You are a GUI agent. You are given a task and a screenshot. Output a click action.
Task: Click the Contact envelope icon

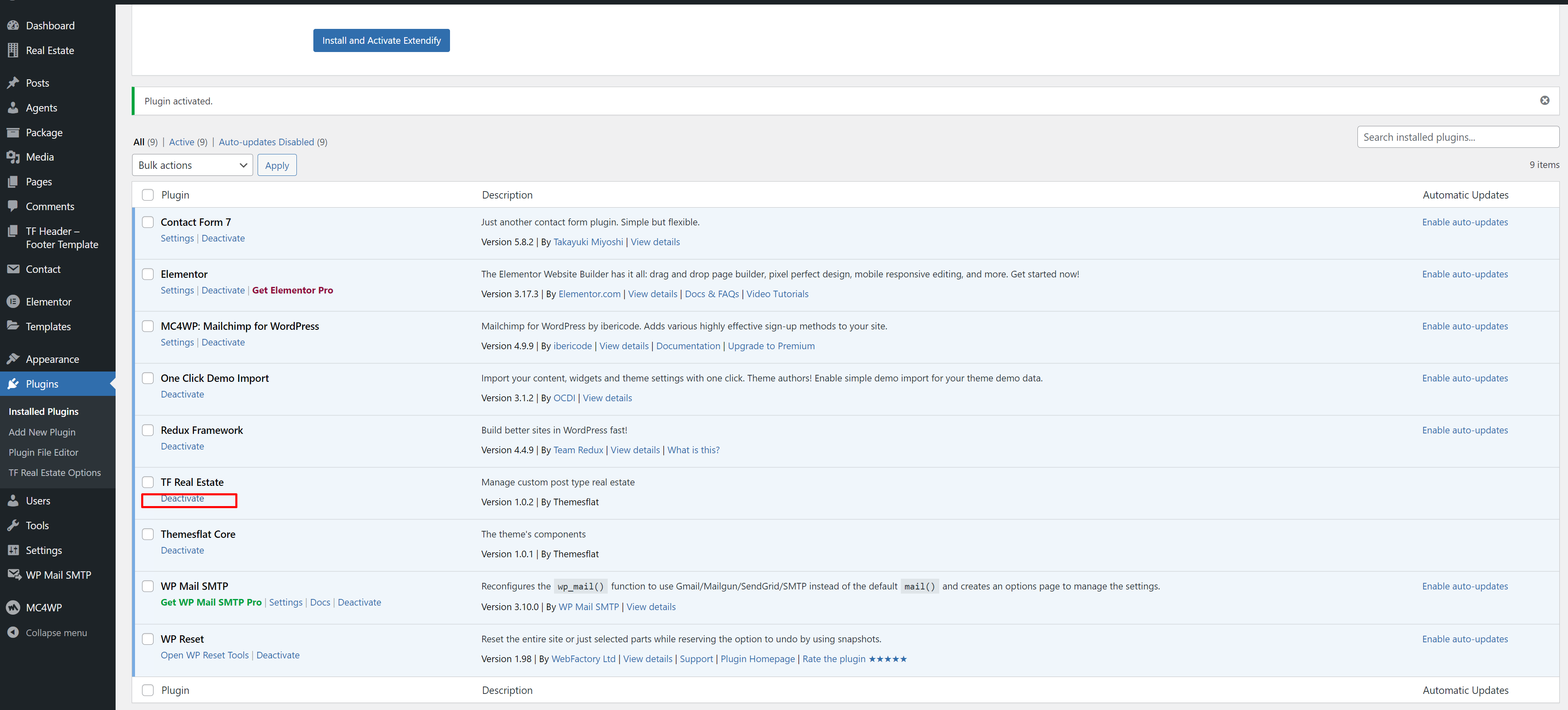[13, 269]
